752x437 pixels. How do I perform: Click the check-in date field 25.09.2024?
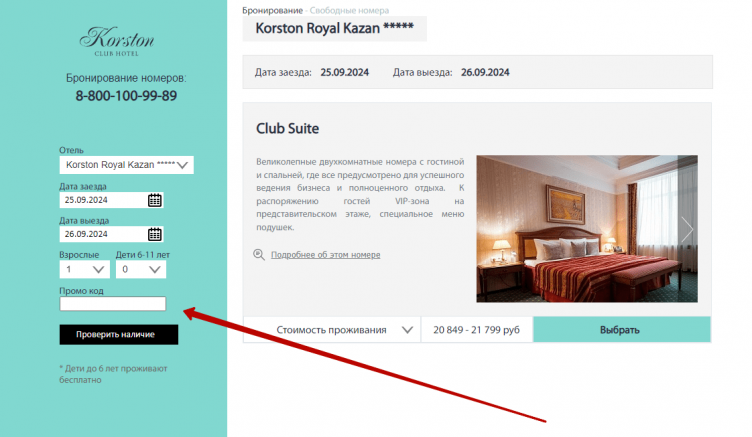[x=103, y=200]
